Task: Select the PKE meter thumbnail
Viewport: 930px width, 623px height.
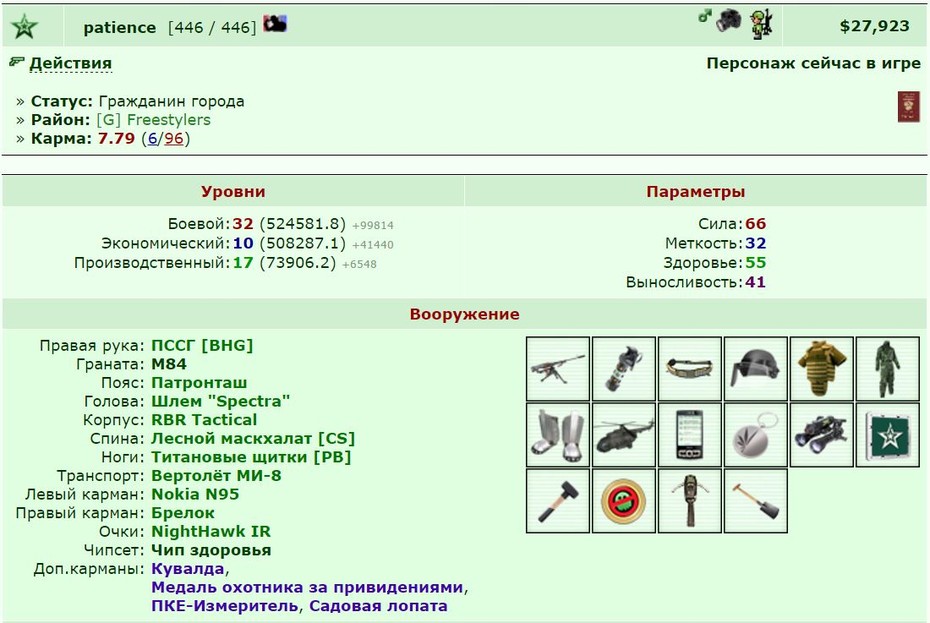Action: [689, 500]
